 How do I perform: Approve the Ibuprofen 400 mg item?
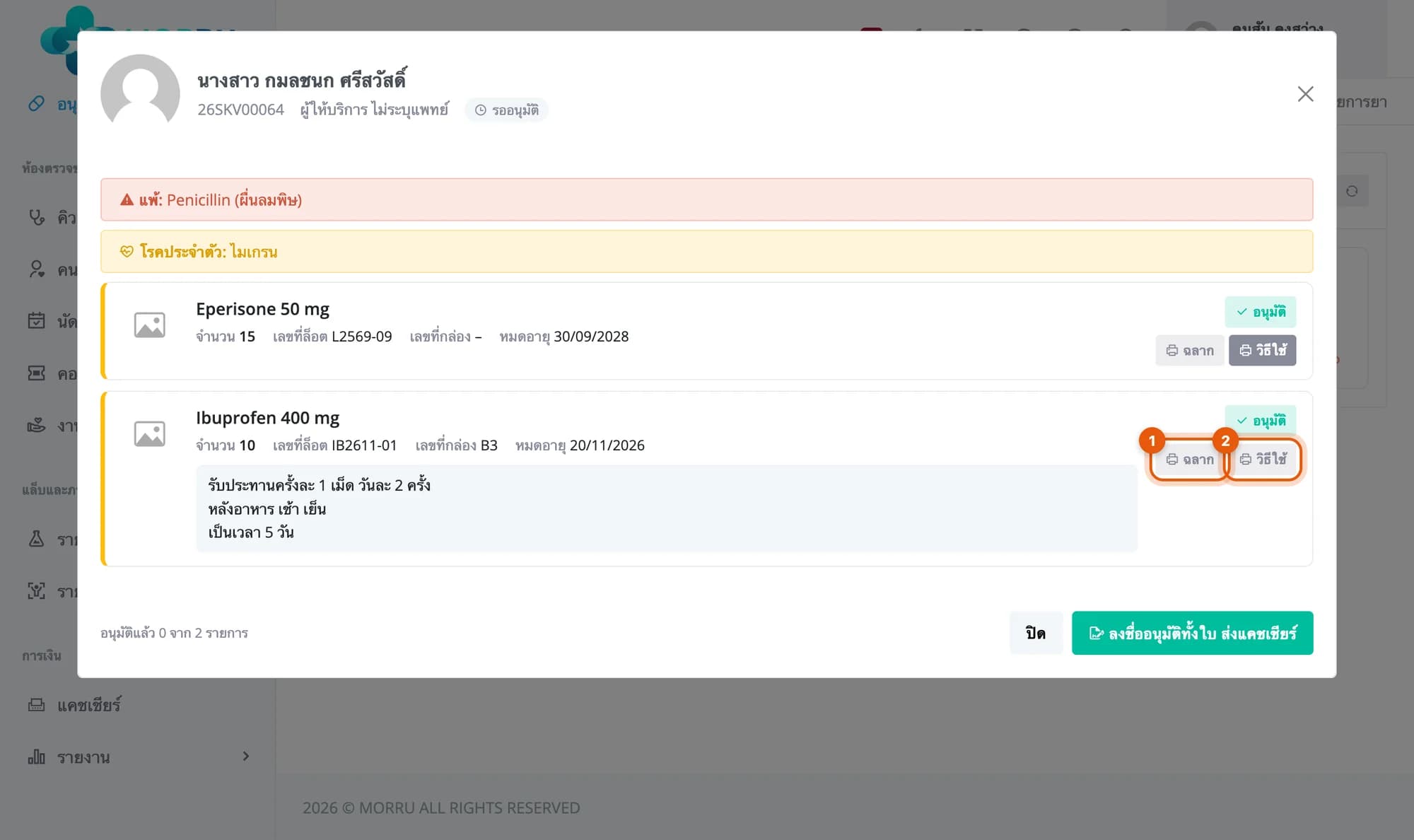[x=1261, y=421]
